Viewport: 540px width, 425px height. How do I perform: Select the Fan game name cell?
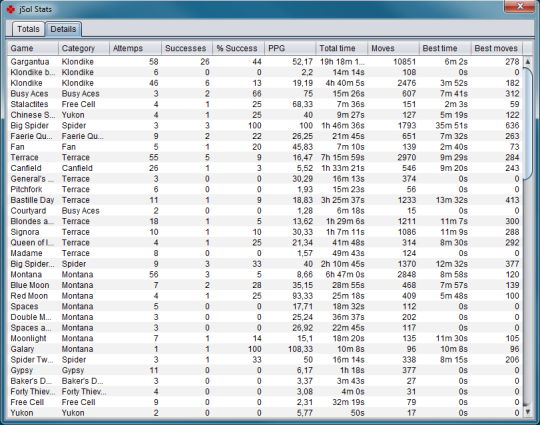33,147
